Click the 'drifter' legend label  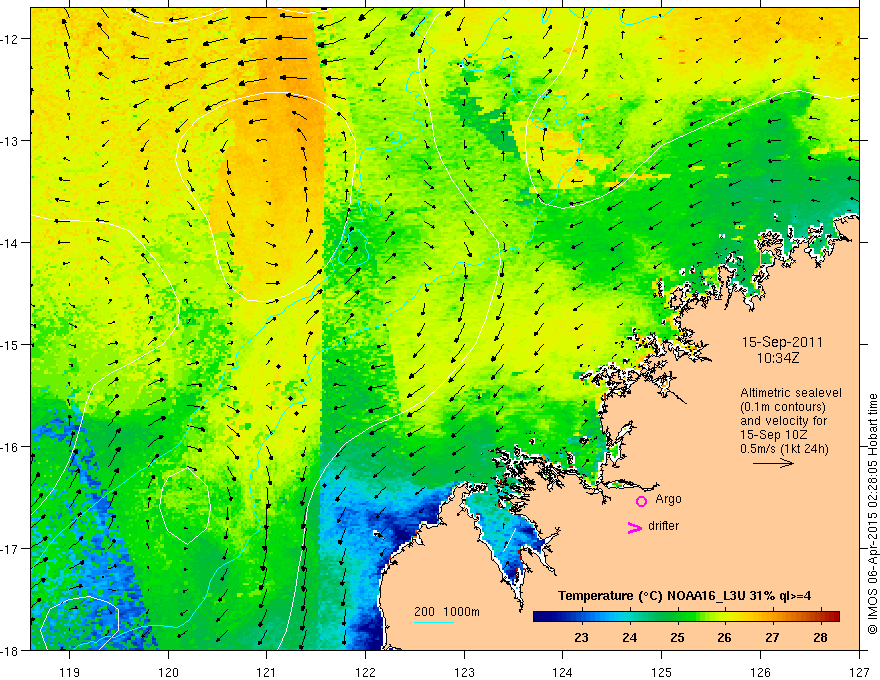[x=663, y=526]
